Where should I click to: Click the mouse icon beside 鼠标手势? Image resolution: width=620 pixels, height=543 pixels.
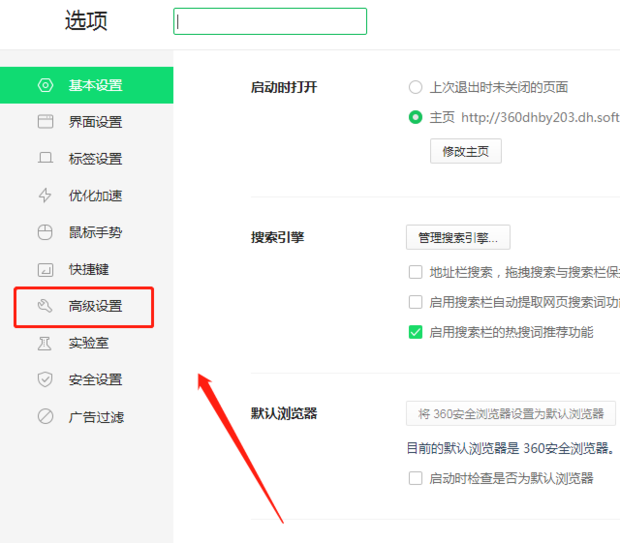[45, 233]
